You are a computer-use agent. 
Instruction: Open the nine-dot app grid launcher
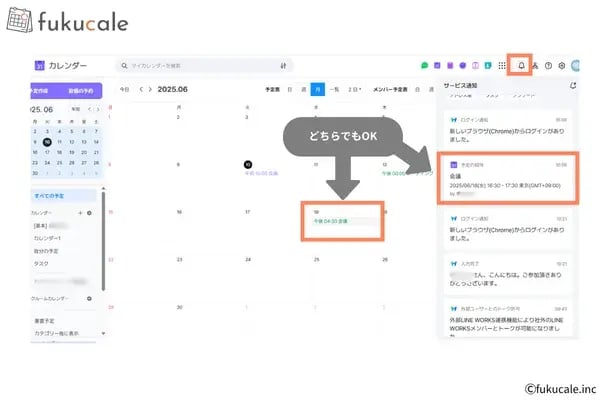click(x=502, y=65)
